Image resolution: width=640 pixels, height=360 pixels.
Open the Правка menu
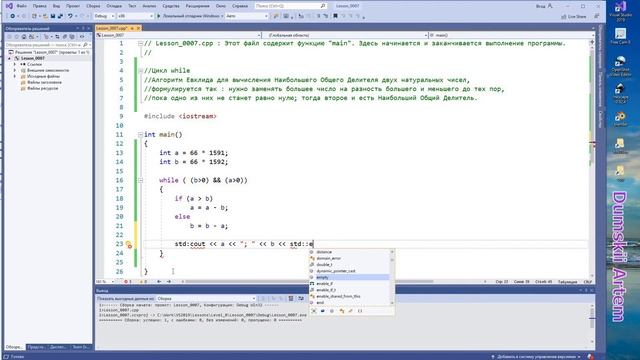coord(40,6)
